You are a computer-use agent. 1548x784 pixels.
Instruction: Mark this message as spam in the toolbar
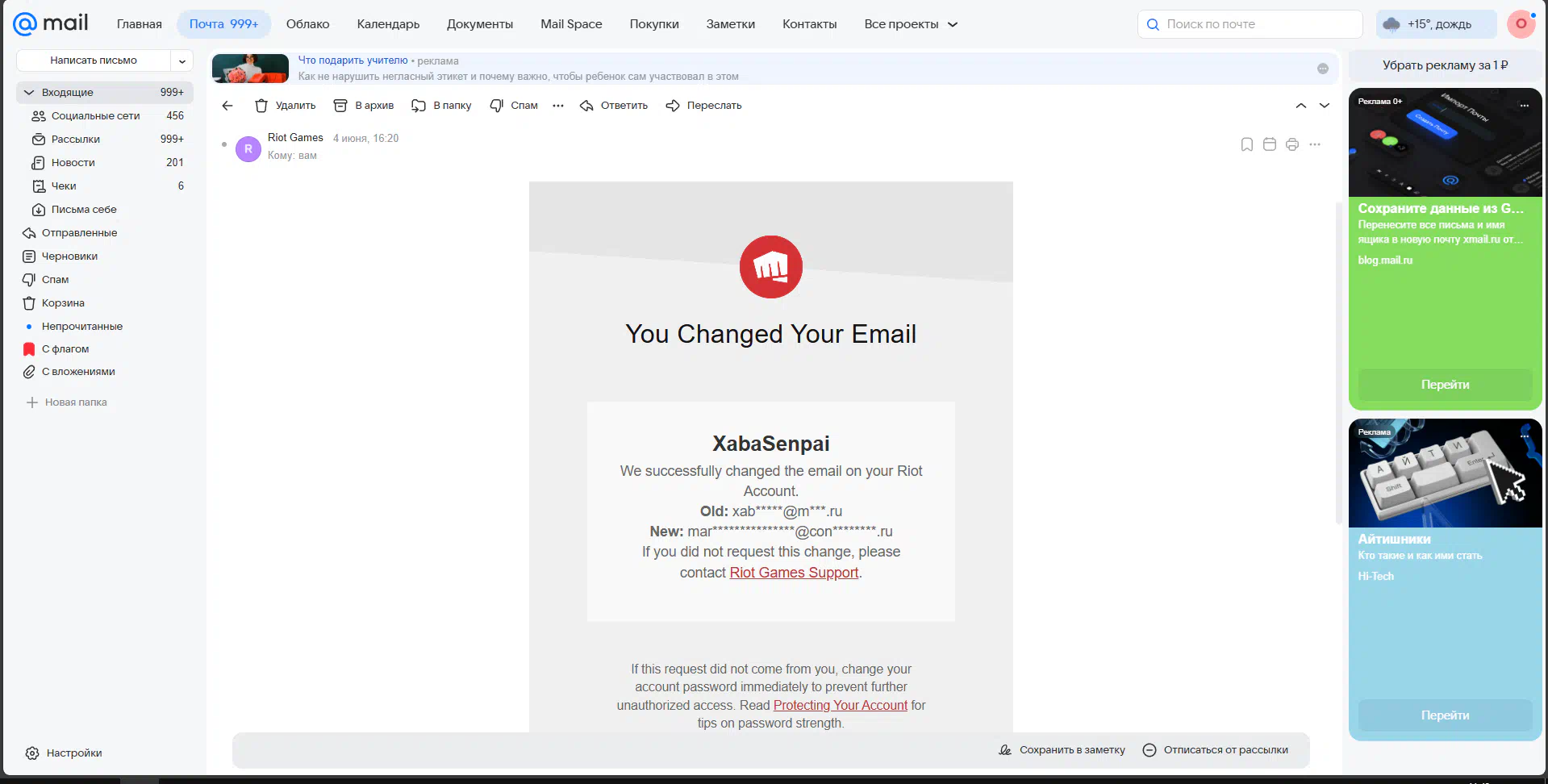tap(514, 106)
